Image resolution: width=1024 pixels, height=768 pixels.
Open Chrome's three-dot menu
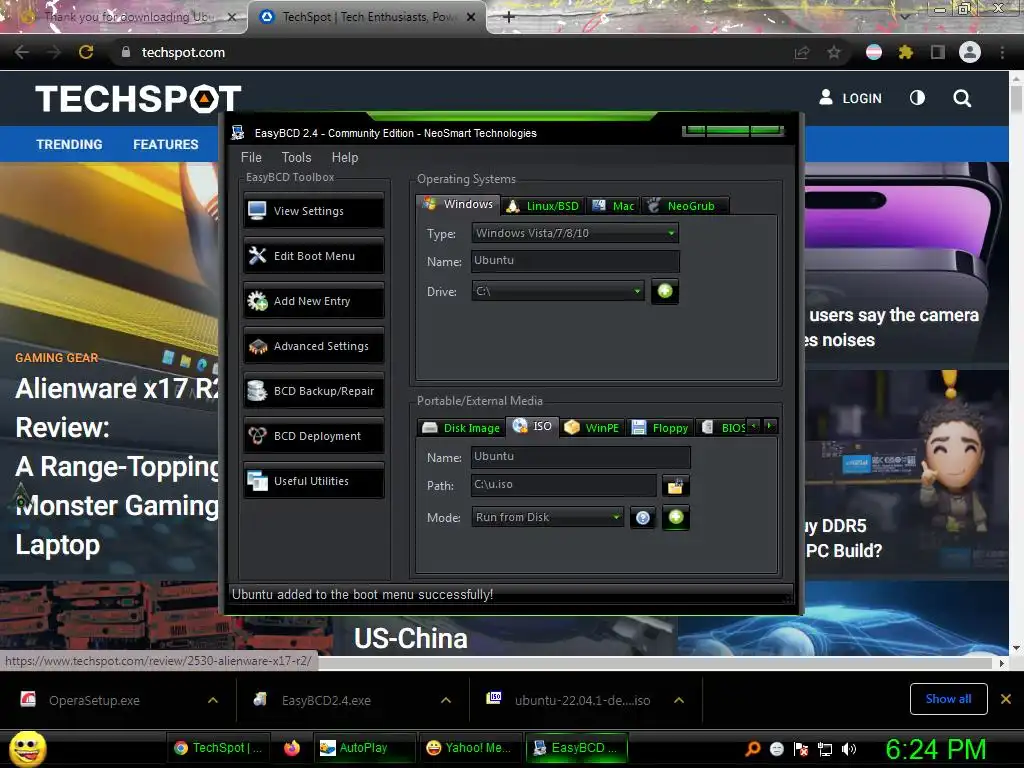point(1002,52)
